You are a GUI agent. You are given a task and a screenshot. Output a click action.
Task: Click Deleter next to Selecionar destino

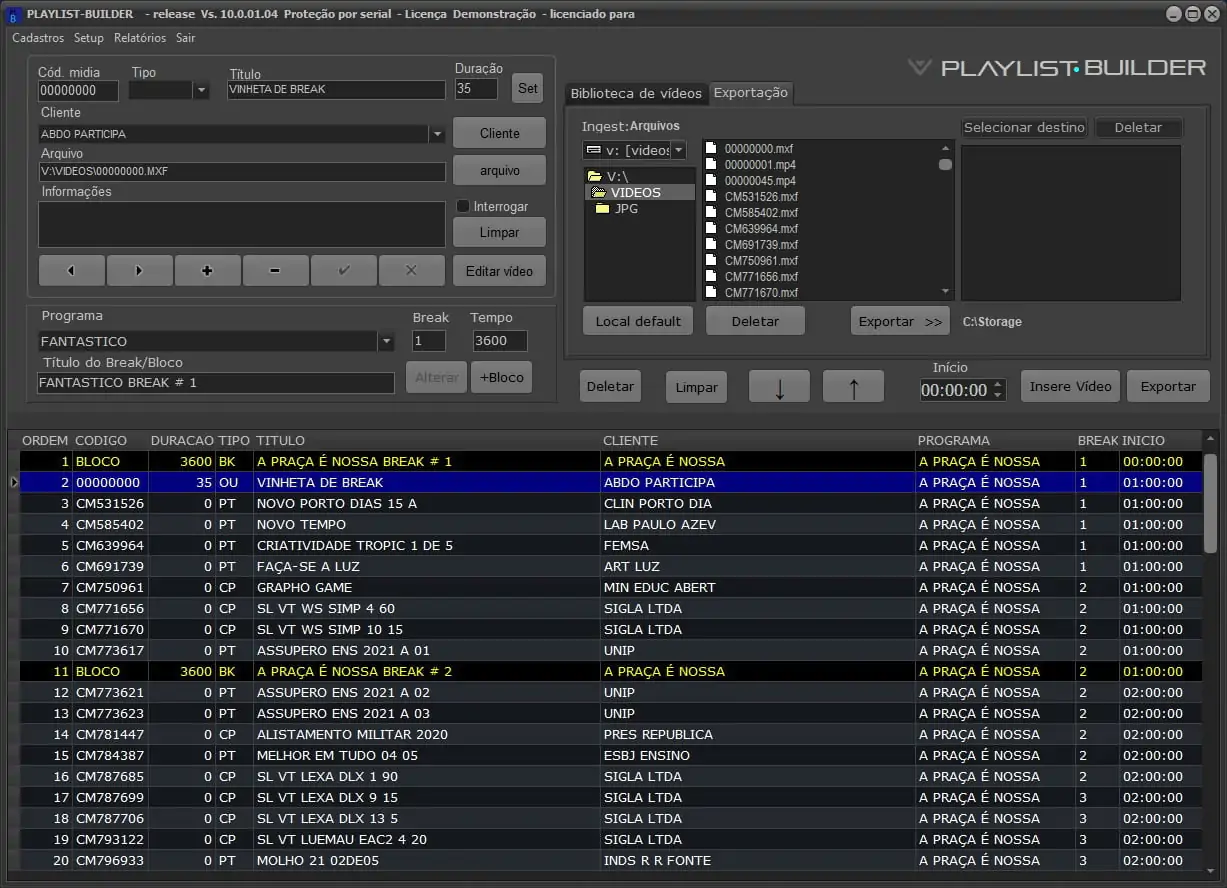(x=1138, y=127)
